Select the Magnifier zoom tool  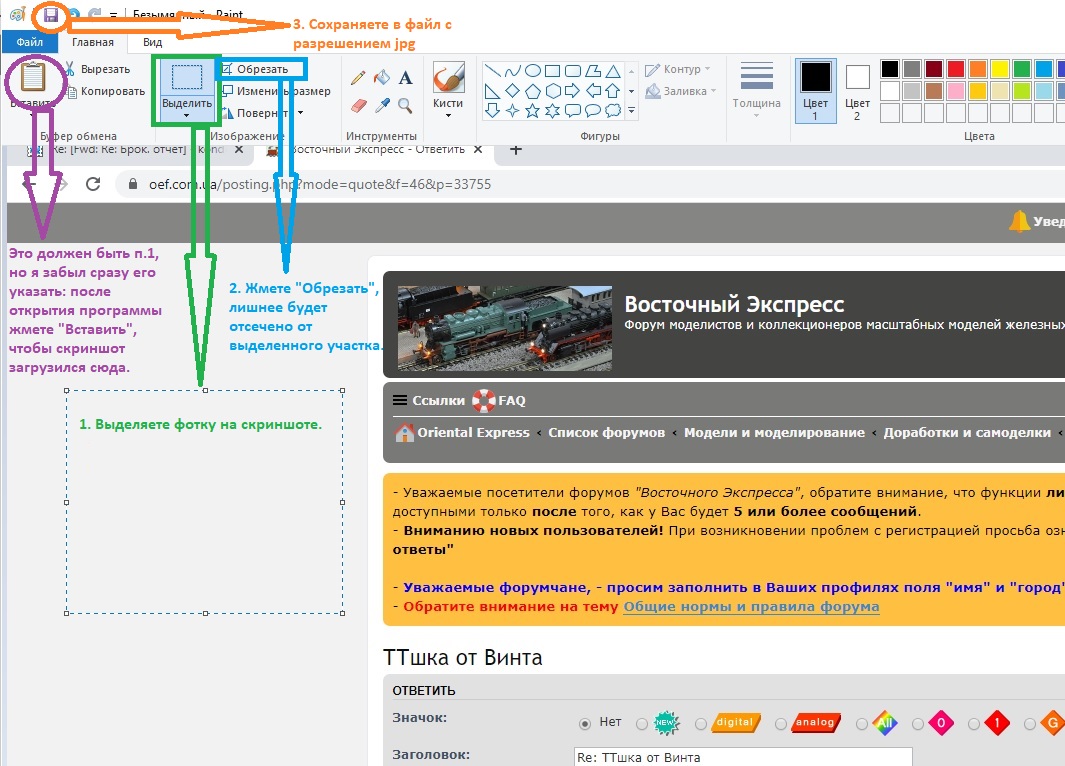tap(405, 105)
